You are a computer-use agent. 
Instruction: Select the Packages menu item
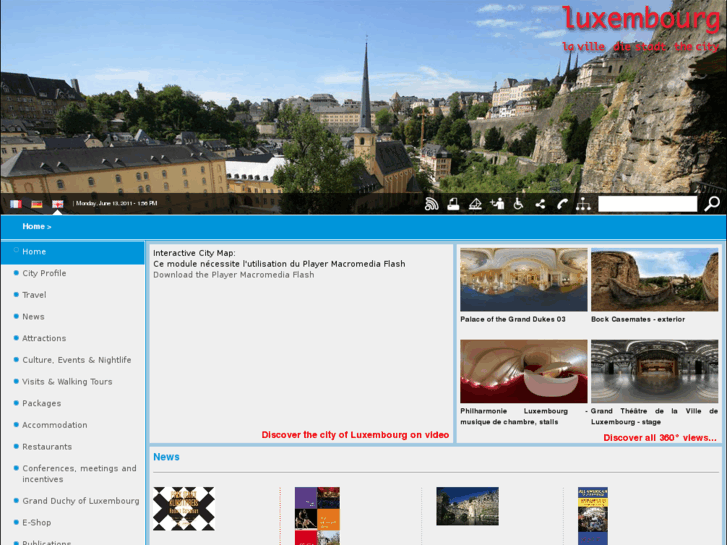[42, 404]
